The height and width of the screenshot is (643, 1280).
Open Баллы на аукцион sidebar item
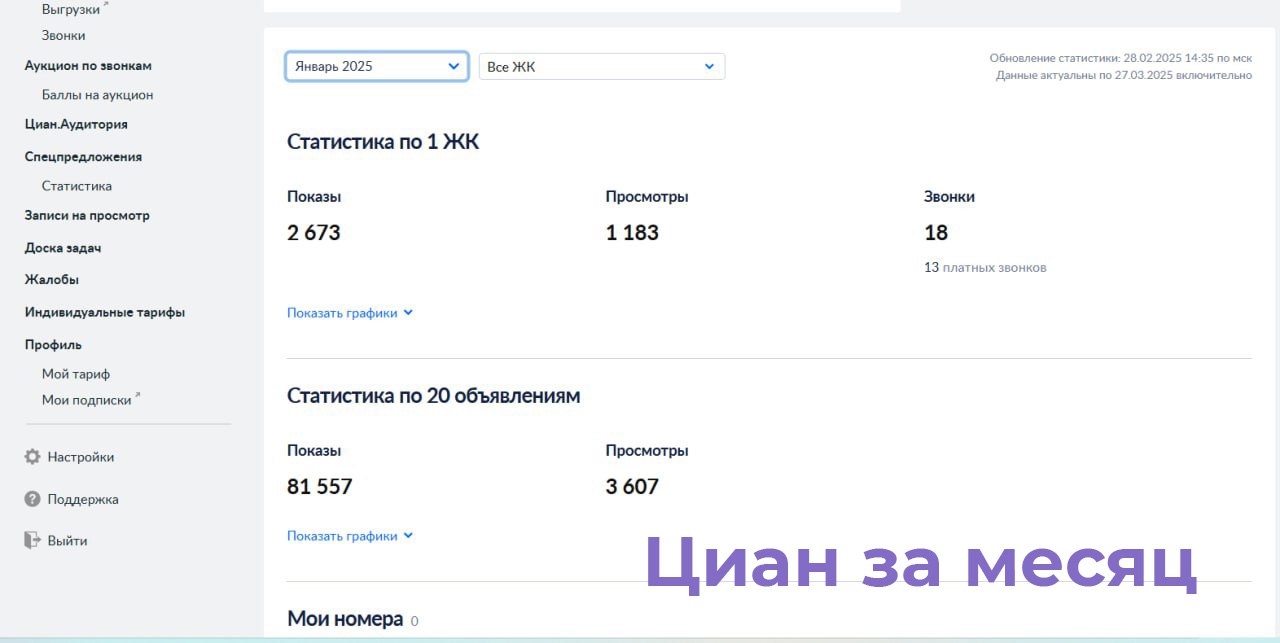click(97, 95)
